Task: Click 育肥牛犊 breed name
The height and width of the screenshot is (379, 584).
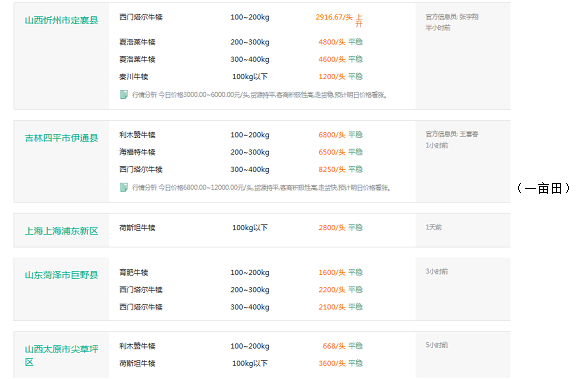Action: click(134, 273)
